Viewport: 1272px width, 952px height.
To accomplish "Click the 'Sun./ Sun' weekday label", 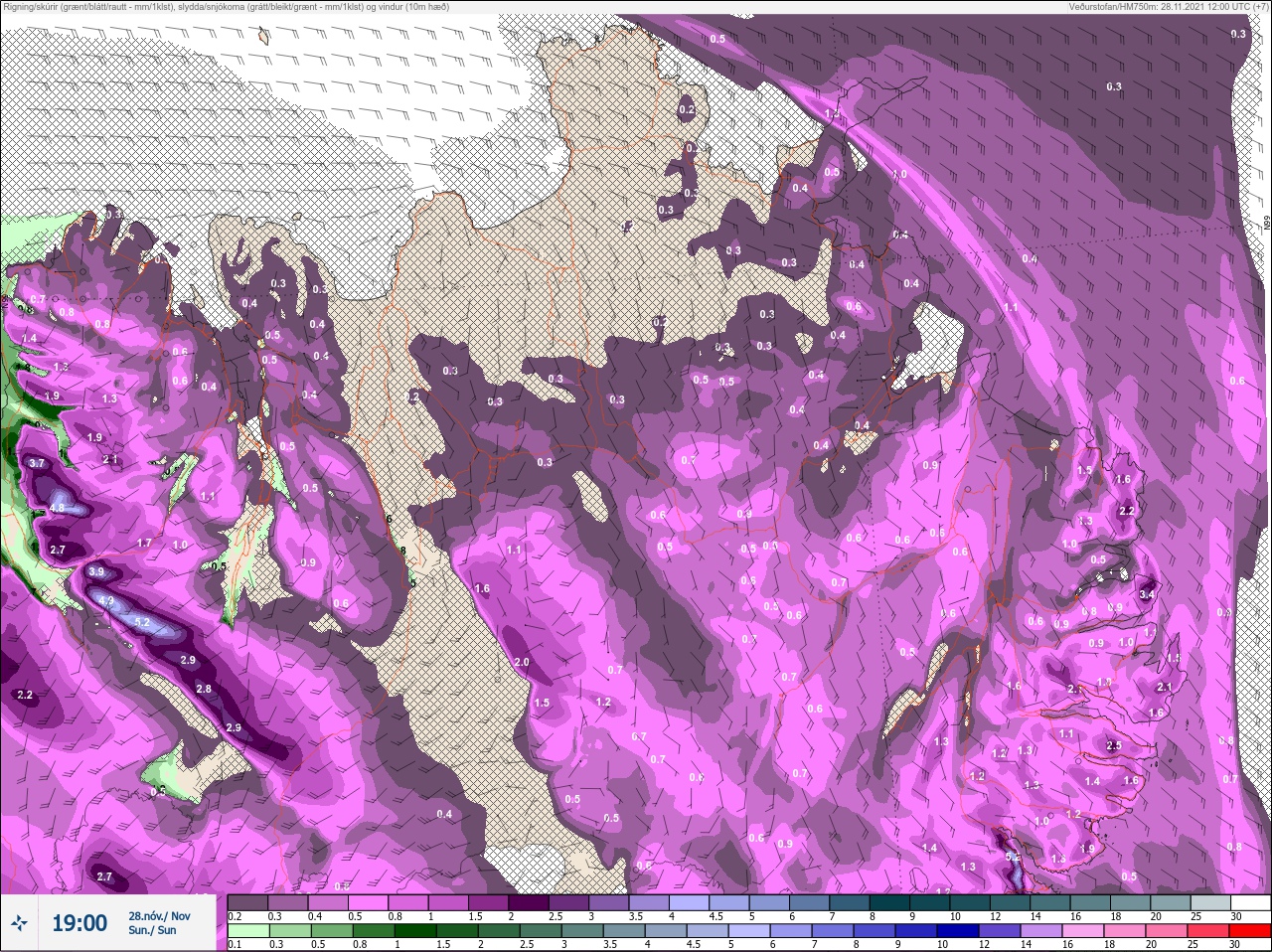I will tap(152, 930).
